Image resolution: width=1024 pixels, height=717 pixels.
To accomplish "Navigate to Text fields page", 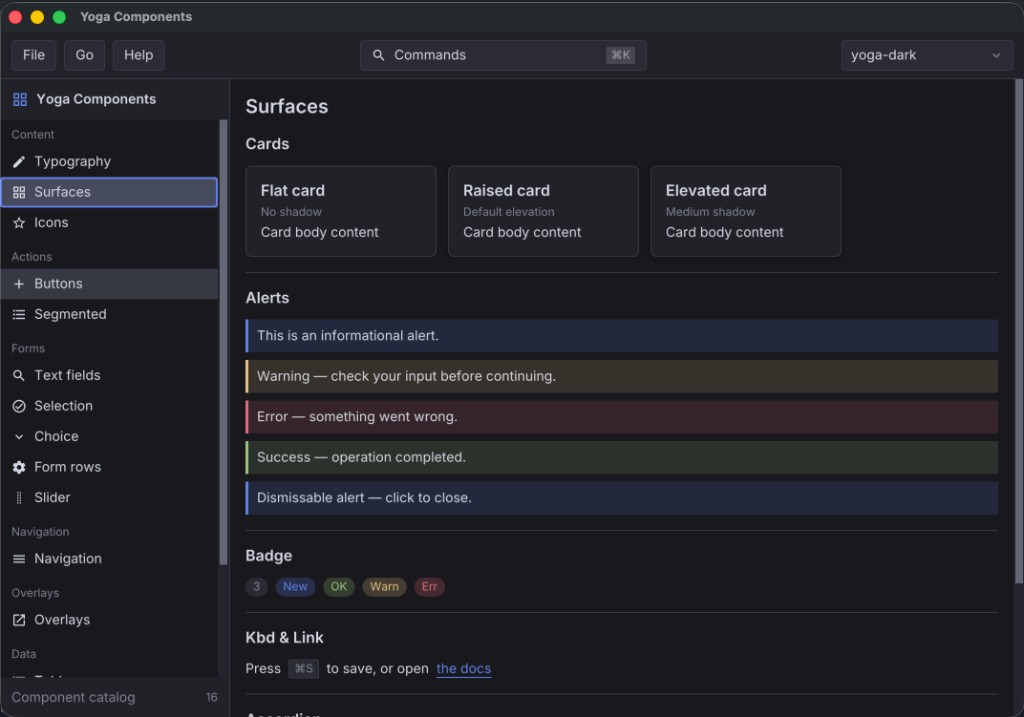I will click(x=109, y=375).
